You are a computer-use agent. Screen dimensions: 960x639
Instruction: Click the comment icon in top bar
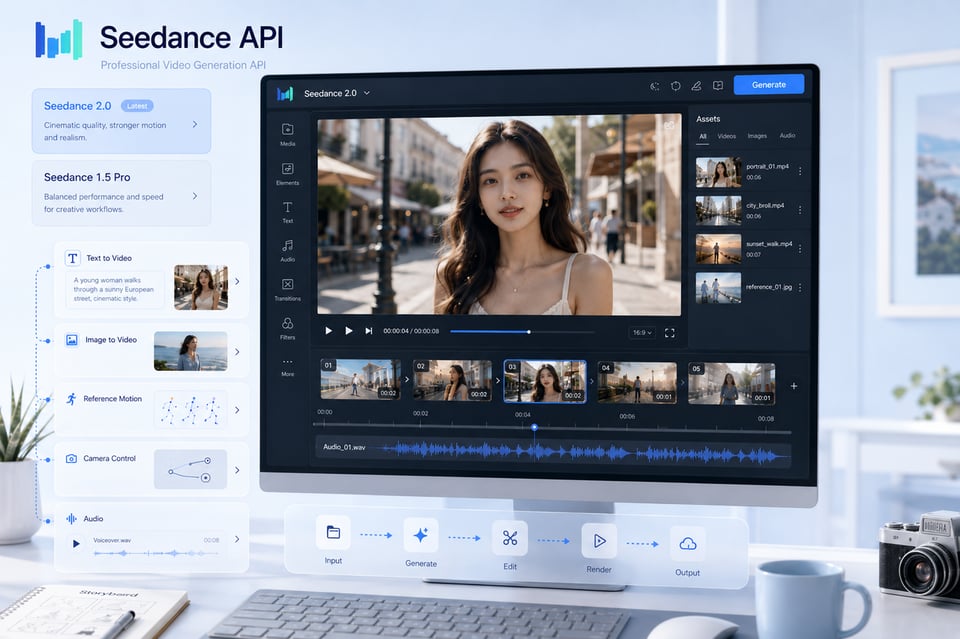(x=718, y=86)
